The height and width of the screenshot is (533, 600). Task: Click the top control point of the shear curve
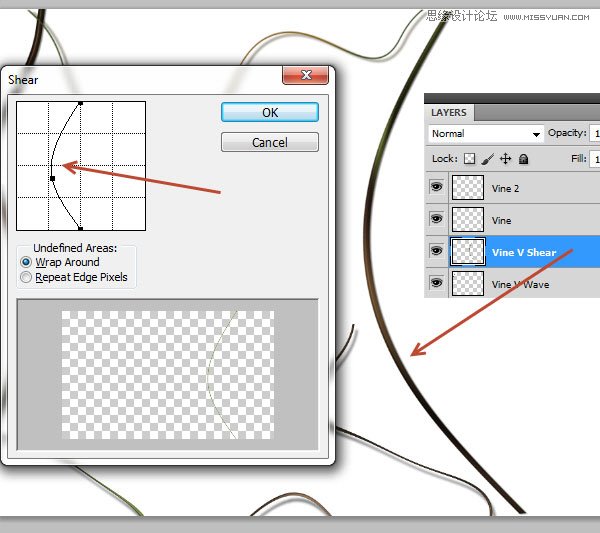click(80, 103)
